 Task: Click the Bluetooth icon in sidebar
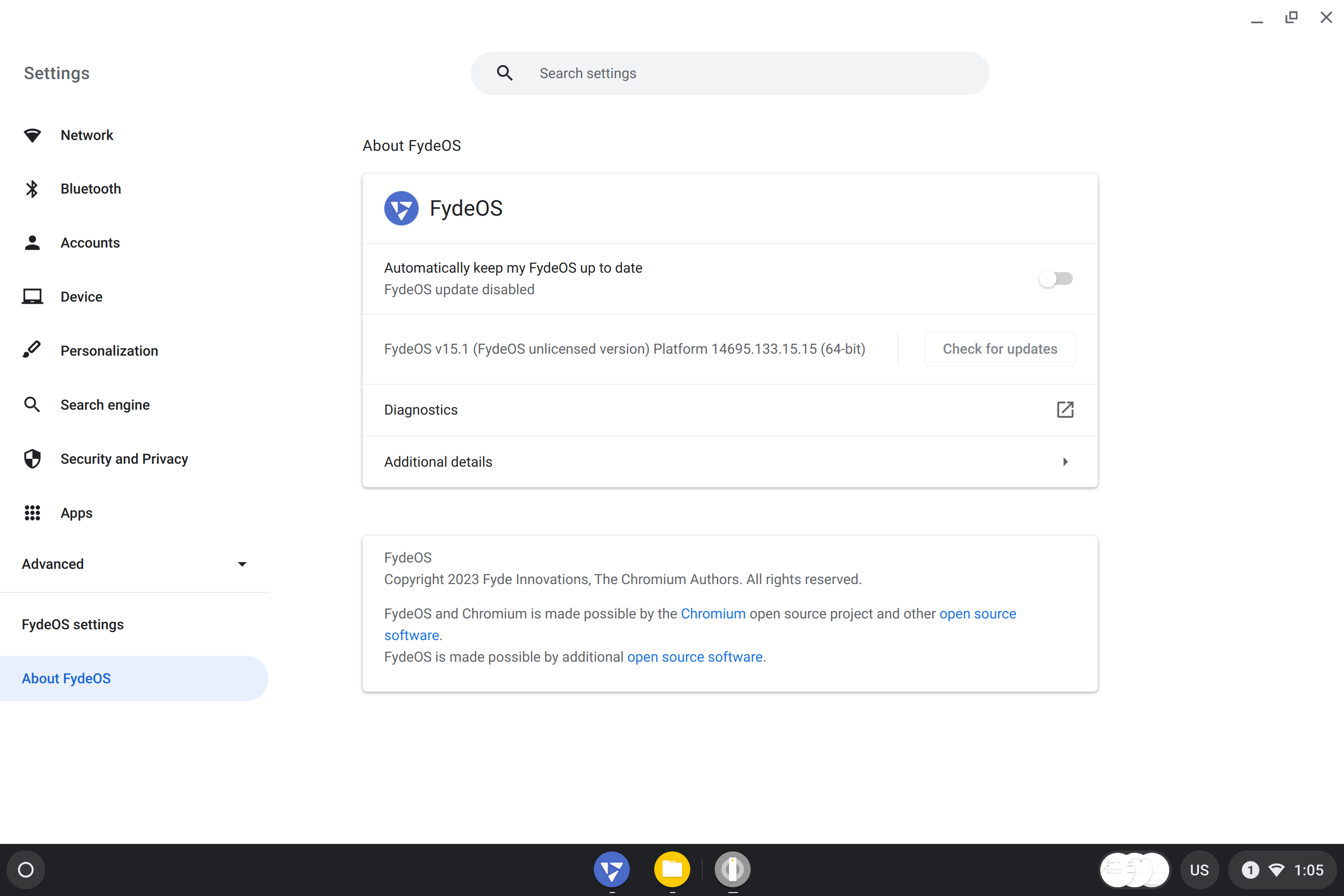(32, 189)
